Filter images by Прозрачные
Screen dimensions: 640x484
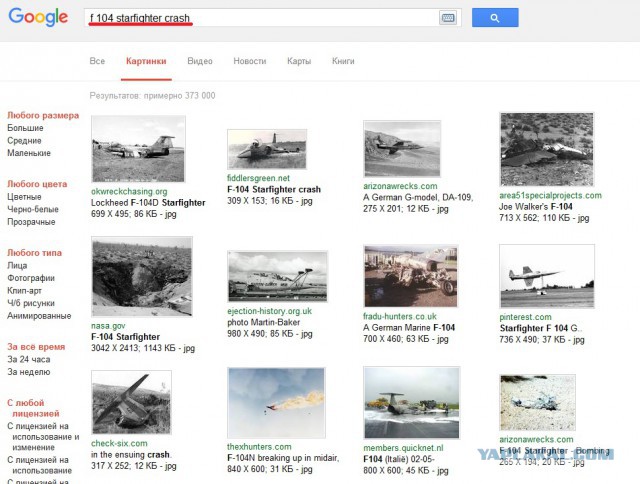31,222
